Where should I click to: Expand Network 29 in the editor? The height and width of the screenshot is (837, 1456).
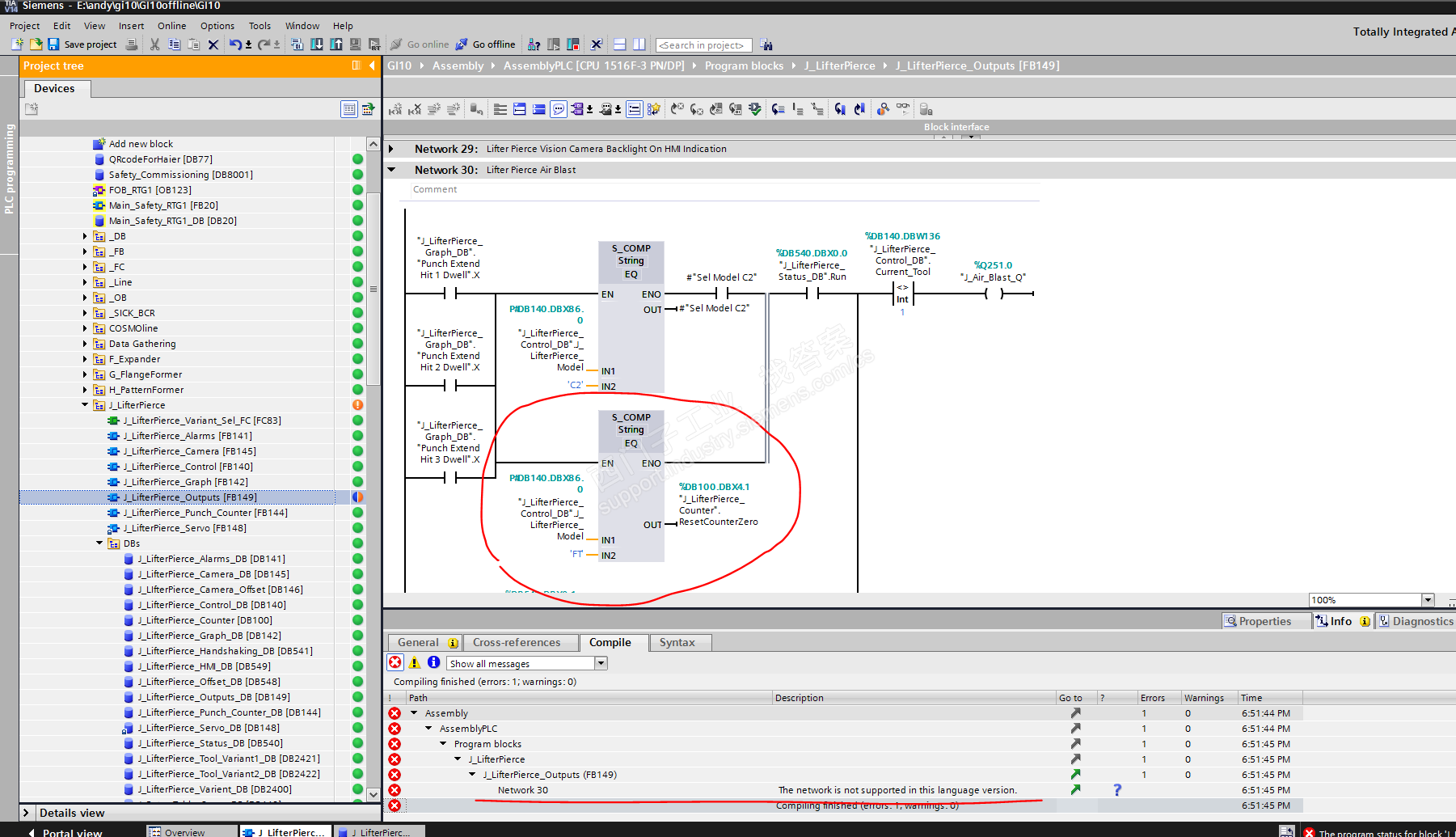[391, 149]
